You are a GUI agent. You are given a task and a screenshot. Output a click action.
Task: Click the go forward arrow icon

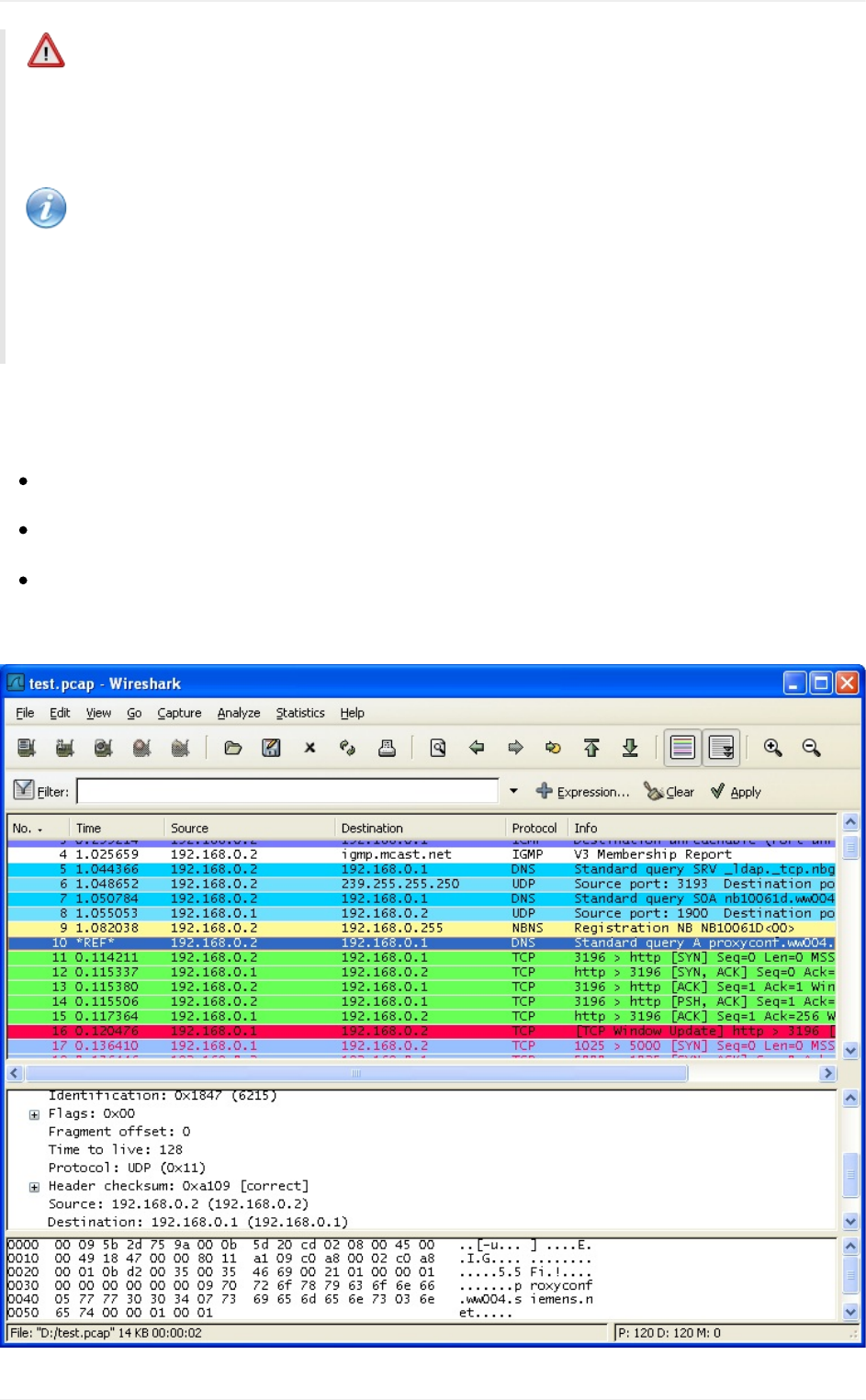(515, 748)
